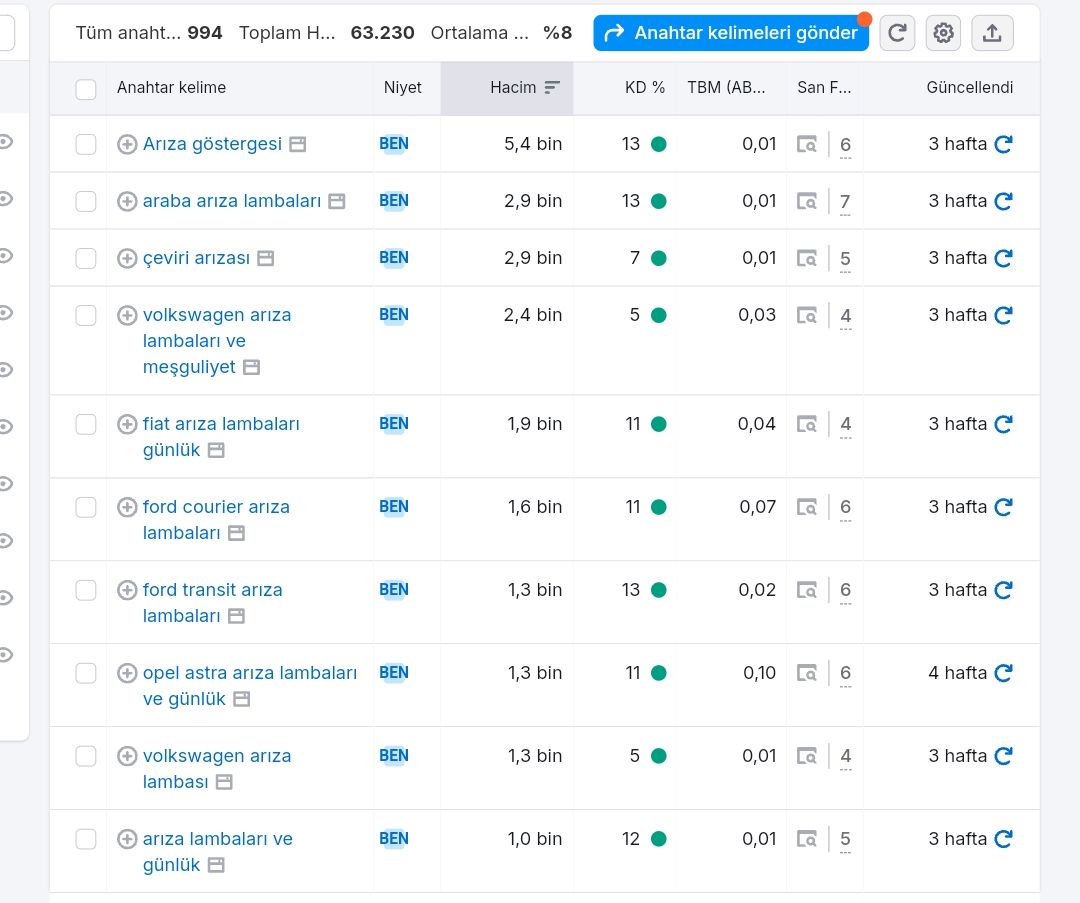
Task: Check the 'Arıza göstergesi' row checkbox
Action: coord(85,145)
